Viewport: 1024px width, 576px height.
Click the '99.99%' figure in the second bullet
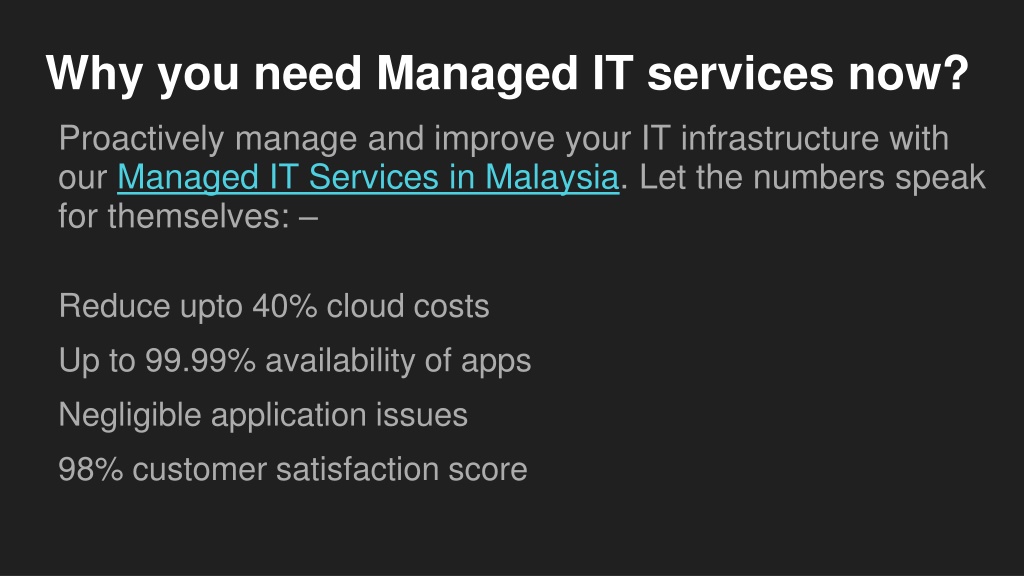pos(200,360)
